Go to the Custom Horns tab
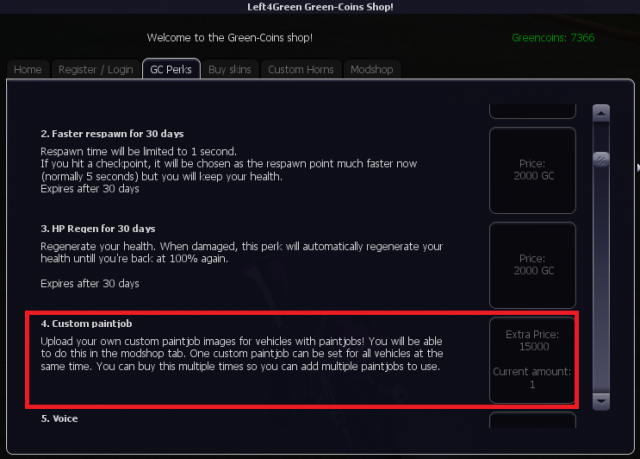The height and width of the screenshot is (459, 640). pos(301,69)
